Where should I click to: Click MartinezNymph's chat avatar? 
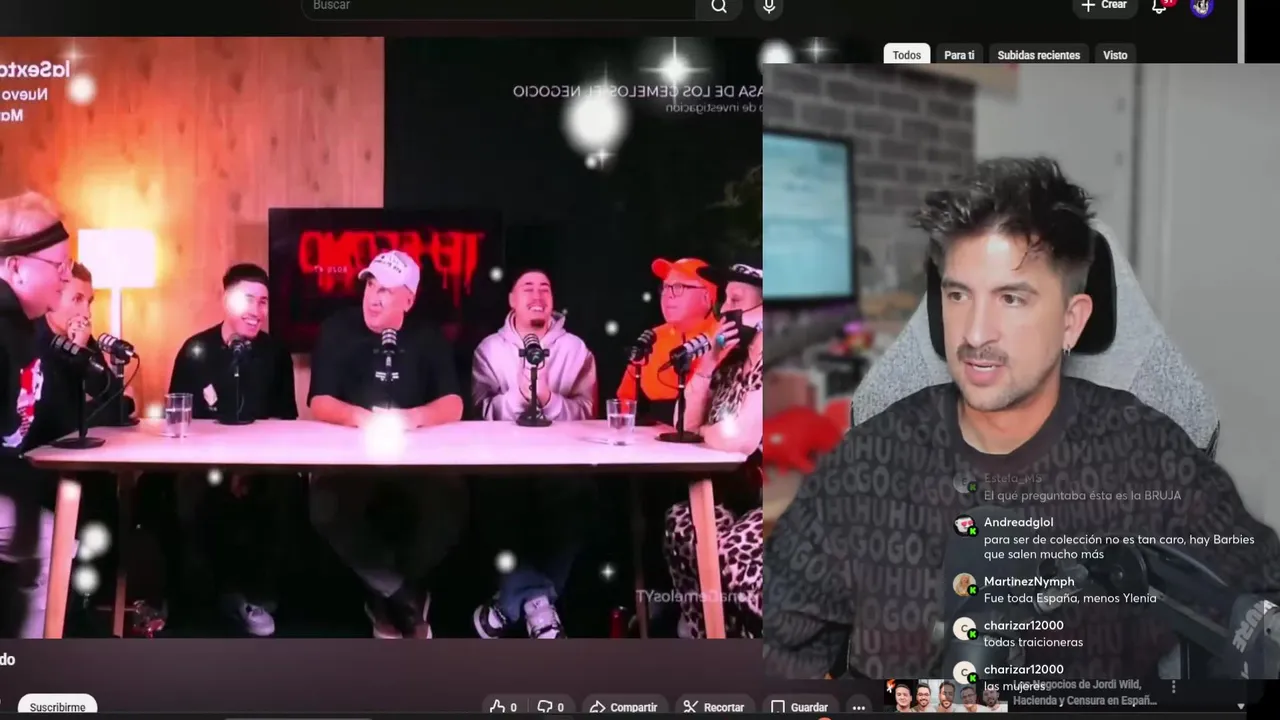pyautogui.click(x=964, y=585)
